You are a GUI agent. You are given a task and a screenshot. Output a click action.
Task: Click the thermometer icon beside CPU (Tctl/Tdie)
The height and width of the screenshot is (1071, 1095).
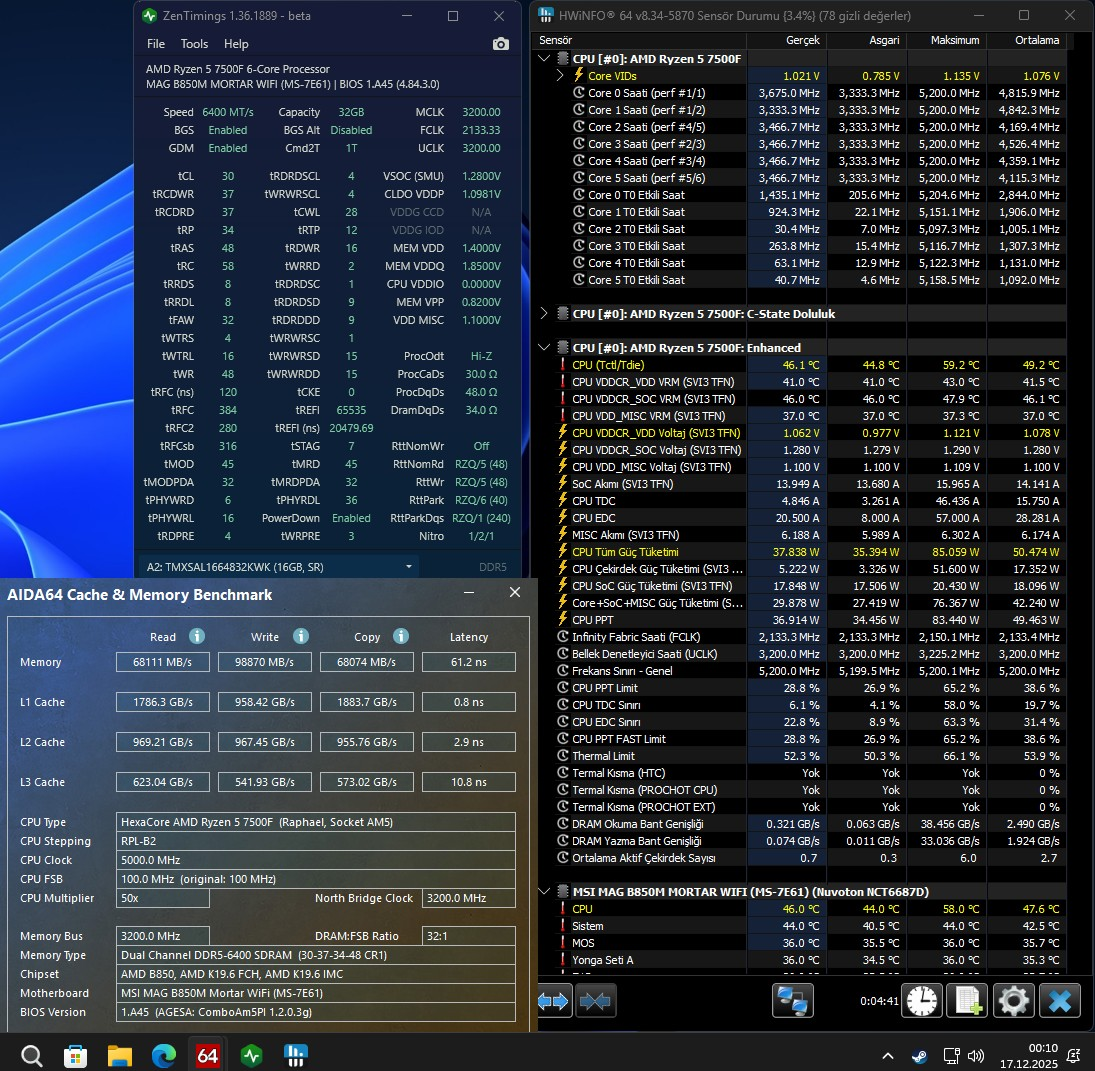(x=563, y=364)
